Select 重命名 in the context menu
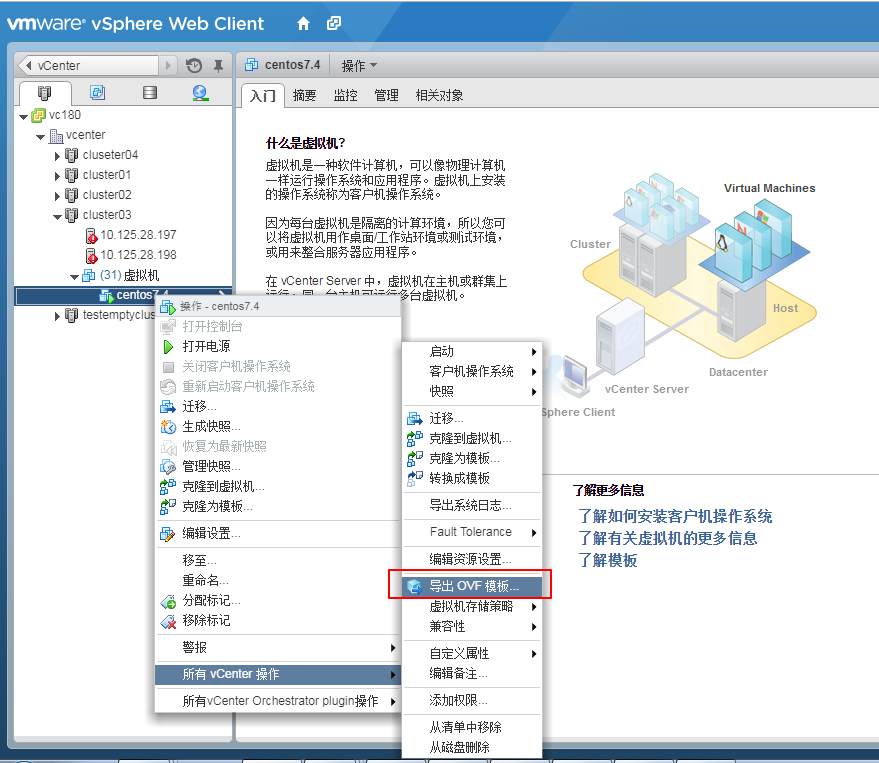Image resolution: width=879 pixels, height=763 pixels. (279, 580)
